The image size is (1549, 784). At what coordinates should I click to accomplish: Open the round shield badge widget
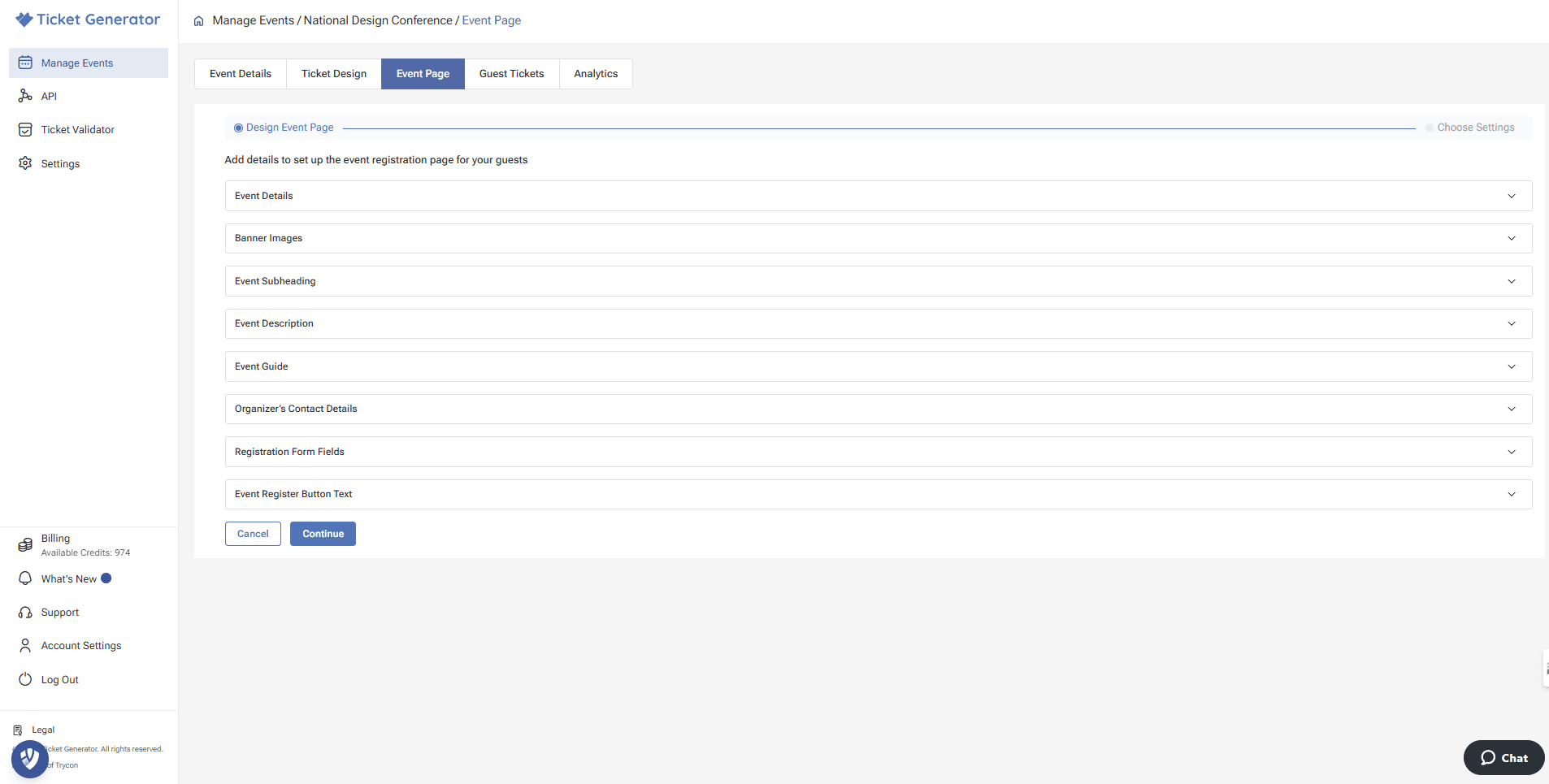(30, 759)
